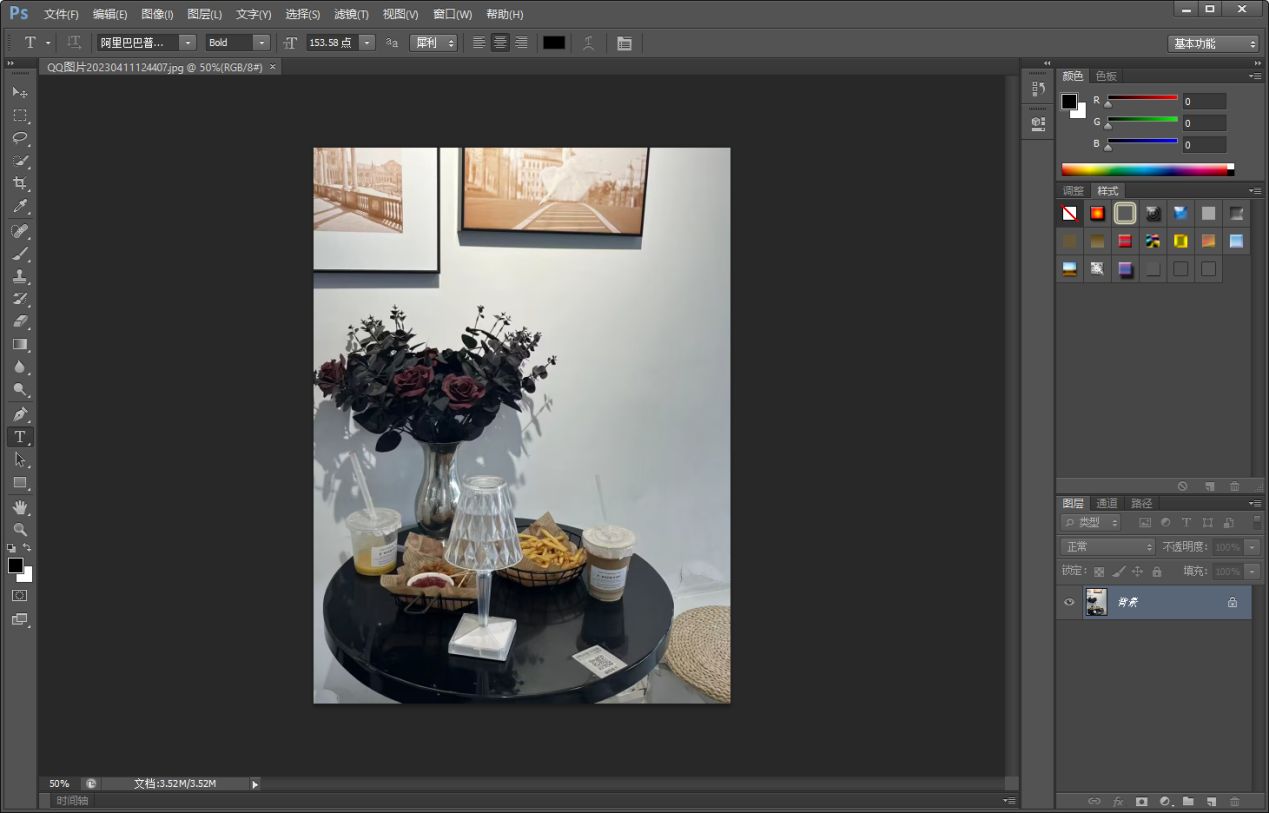The image size is (1269, 813).
Task: Toggle center text alignment
Action: [x=500, y=43]
